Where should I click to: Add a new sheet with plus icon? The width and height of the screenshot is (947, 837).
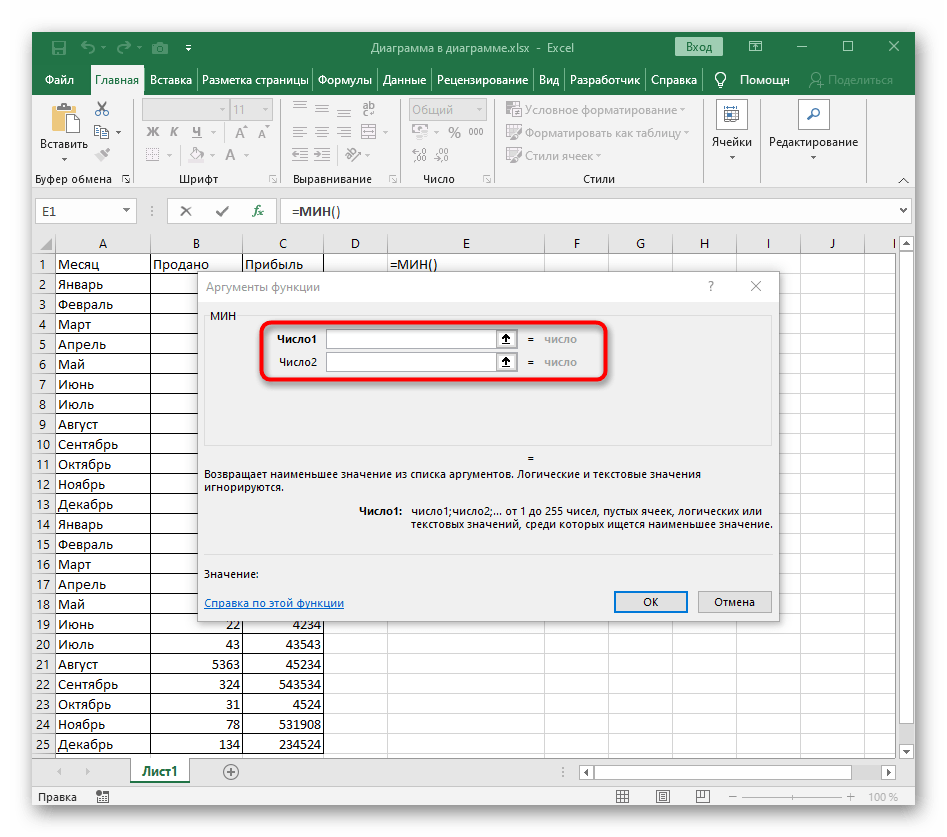pos(231,771)
